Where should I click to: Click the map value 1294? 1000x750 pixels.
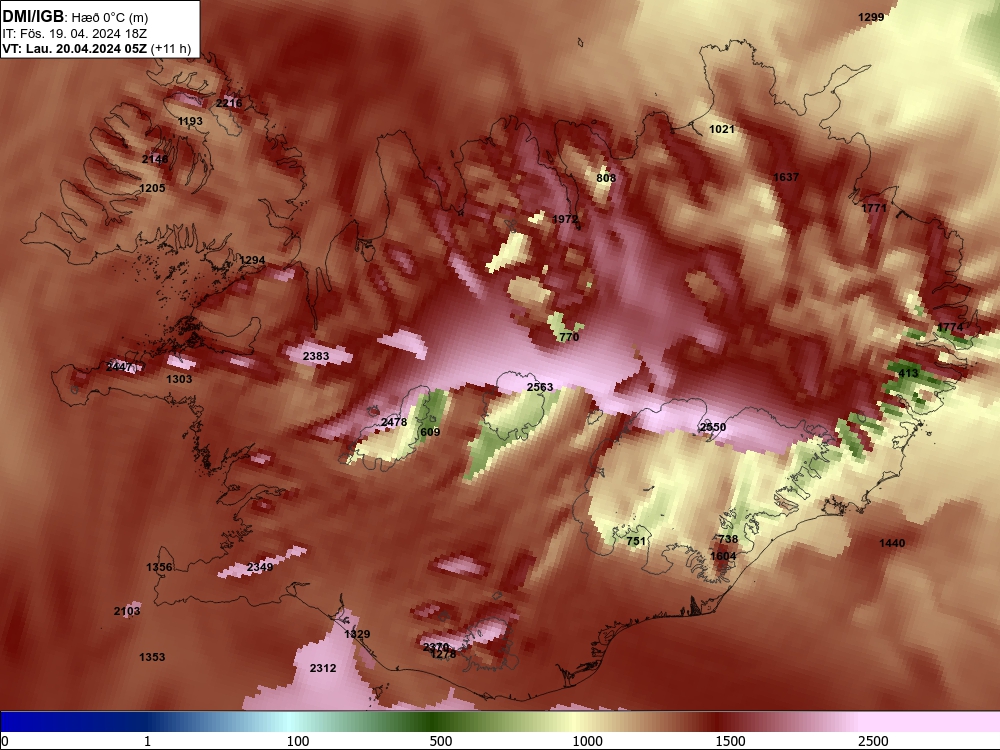[x=252, y=260]
